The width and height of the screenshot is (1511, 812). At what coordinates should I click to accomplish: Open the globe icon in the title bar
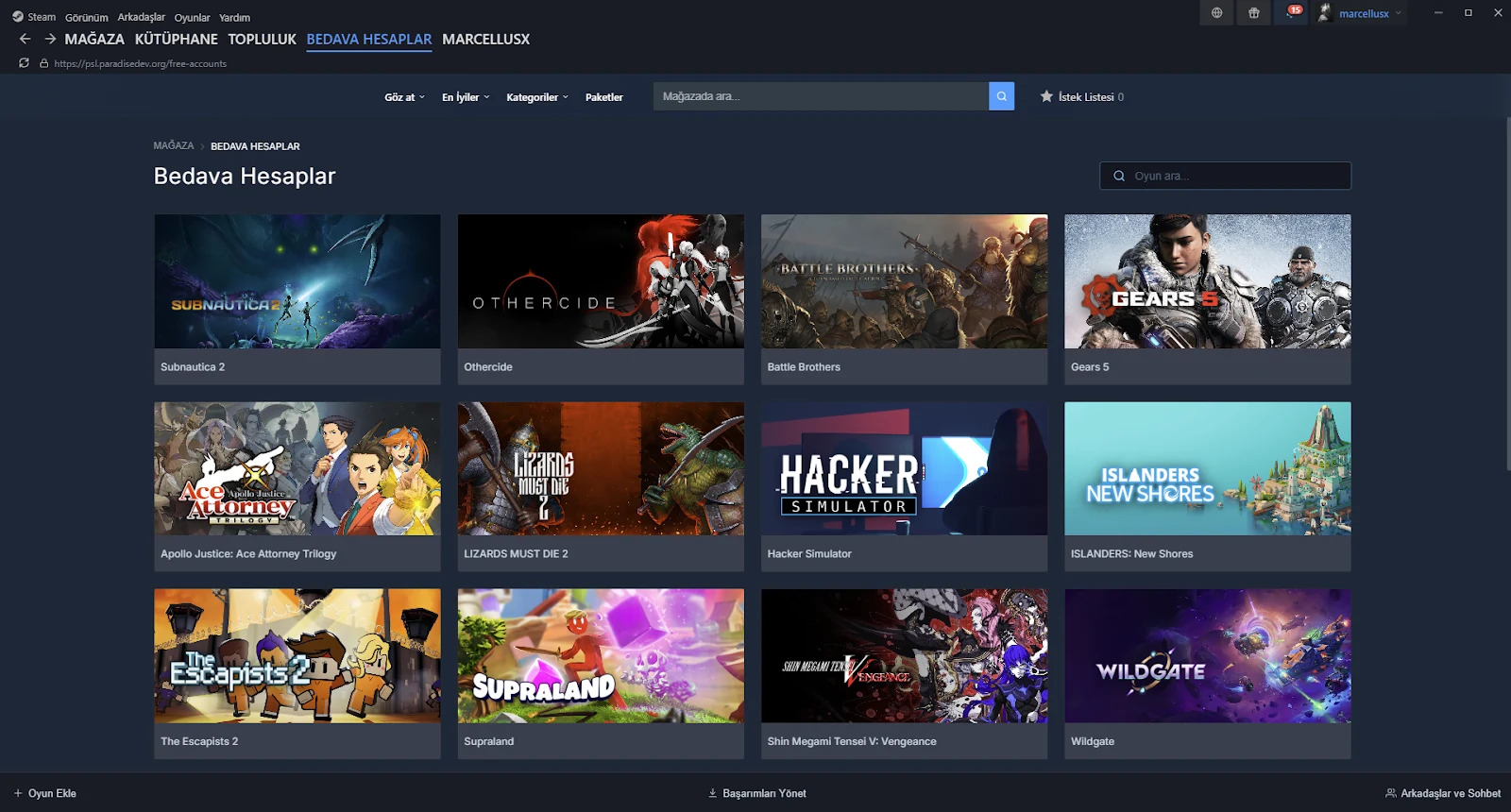pyautogui.click(x=1216, y=13)
